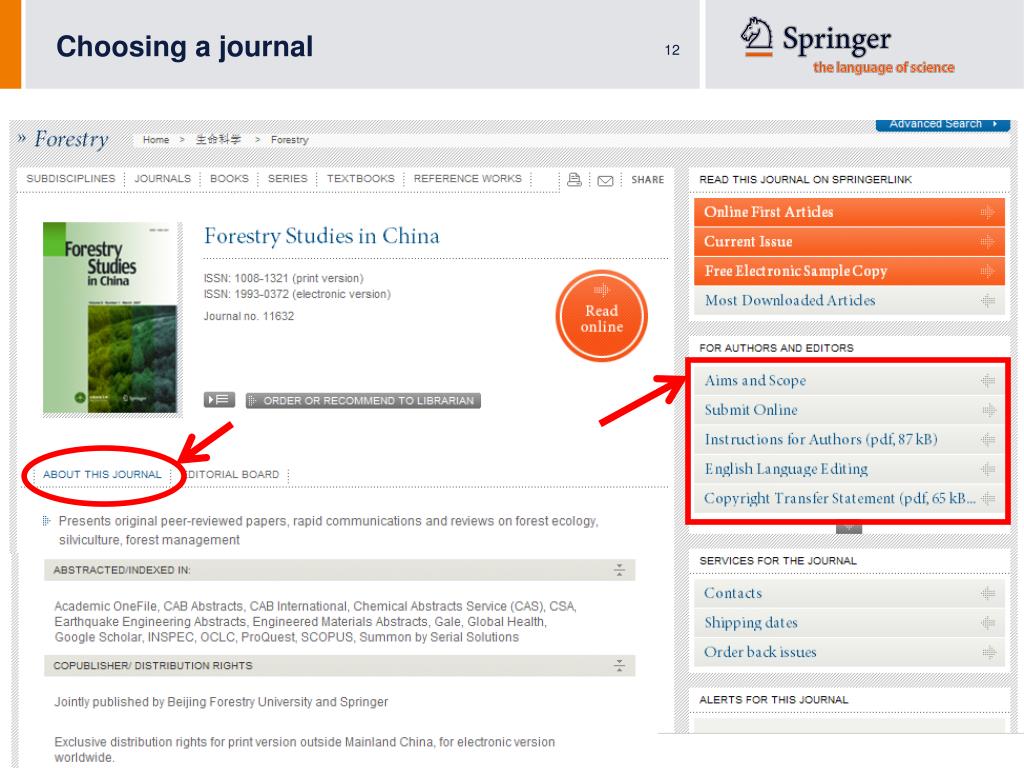
Task: Click 'Journal no. 11632' text
Action: [x=249, y=316]
